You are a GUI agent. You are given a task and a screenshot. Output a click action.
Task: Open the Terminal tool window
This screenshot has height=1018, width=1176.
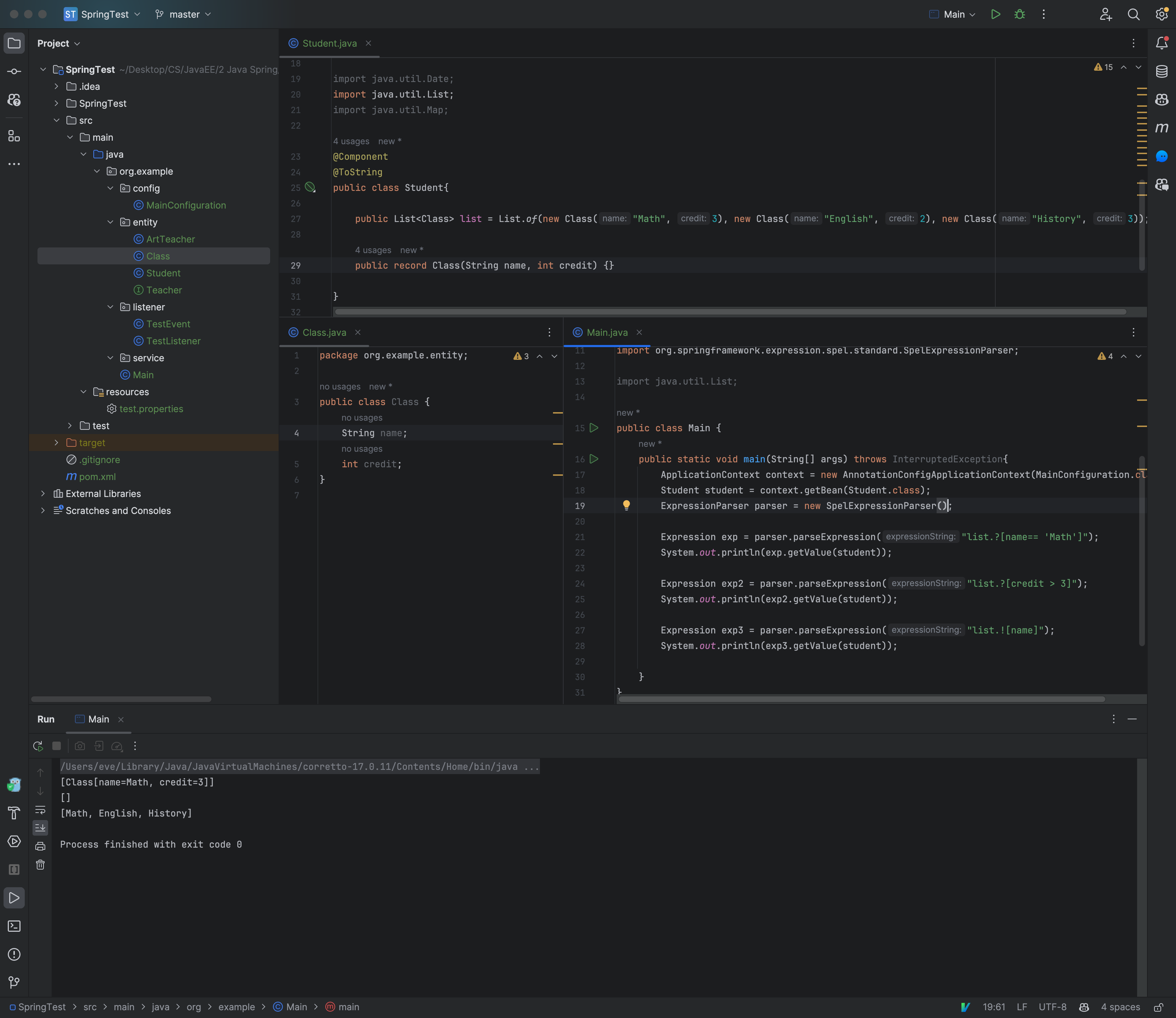click(x=14, y=926)
